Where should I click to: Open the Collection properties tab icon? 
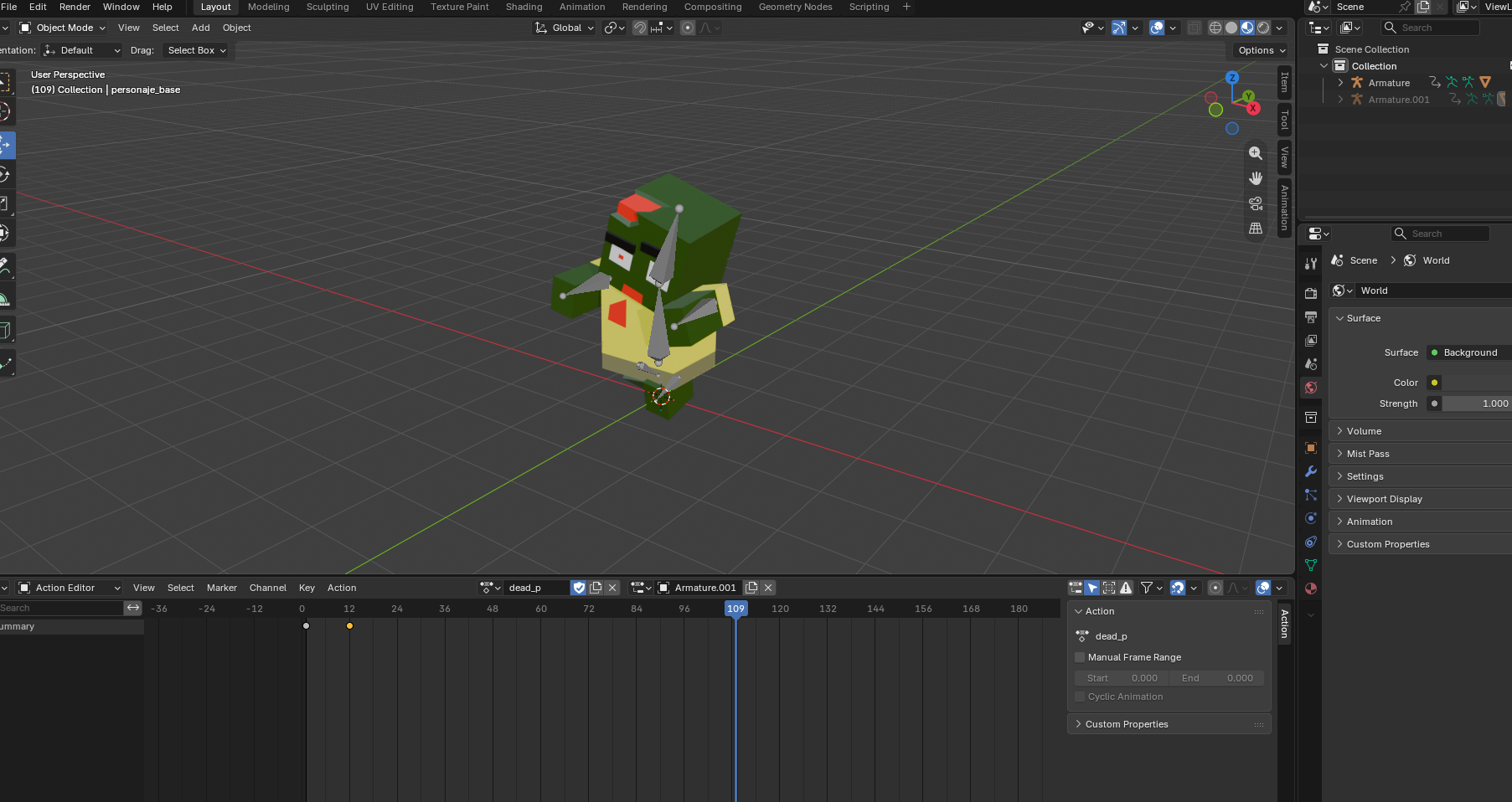[x=1311, y=417]
